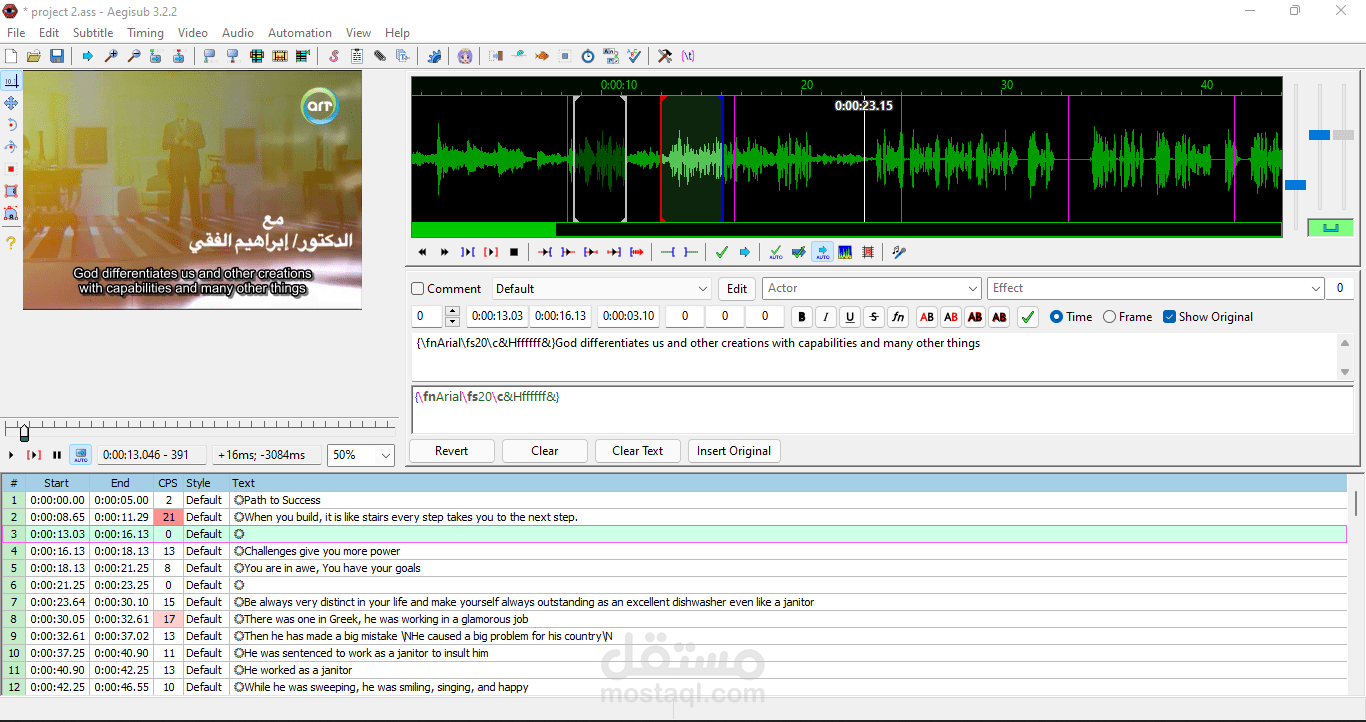Viewport: 1366px width, 722px height.
Task: Click the Revert button
Action: click(x=451, y=451)
